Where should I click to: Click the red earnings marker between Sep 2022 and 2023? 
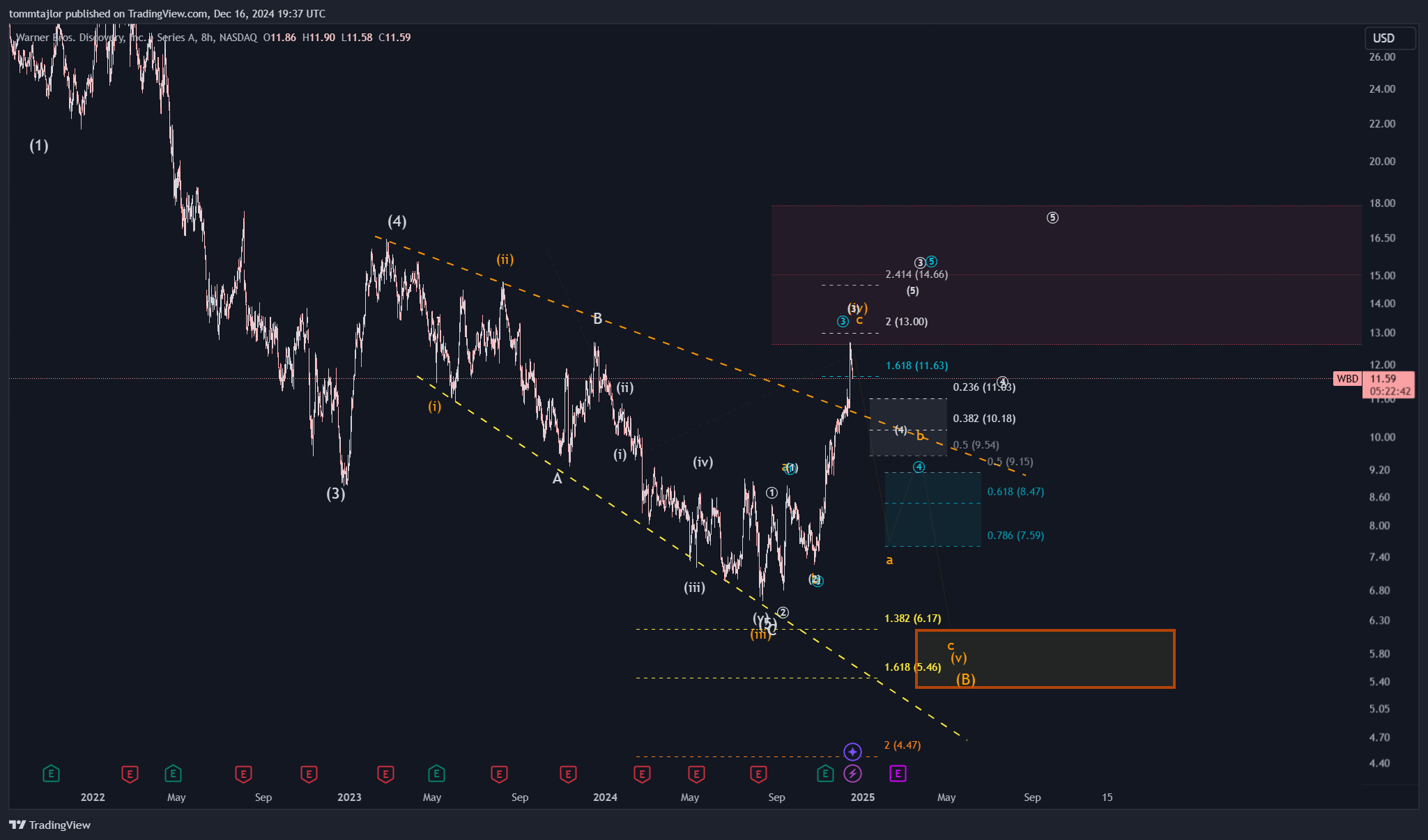309,773
